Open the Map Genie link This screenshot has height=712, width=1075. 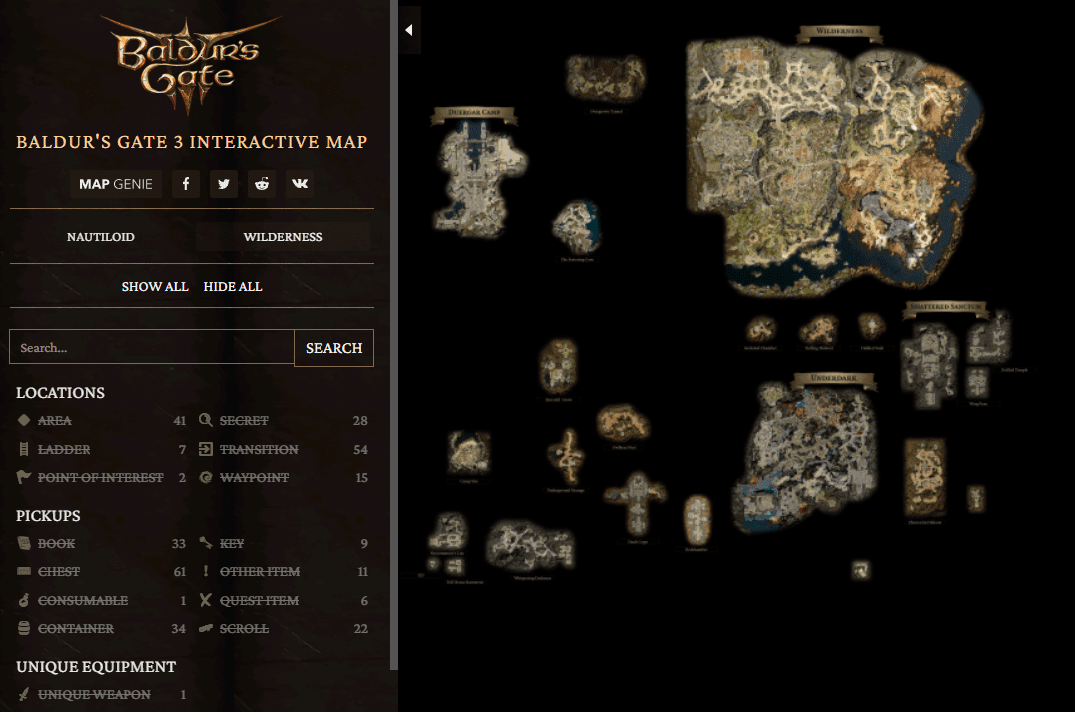tap(115, 184)
